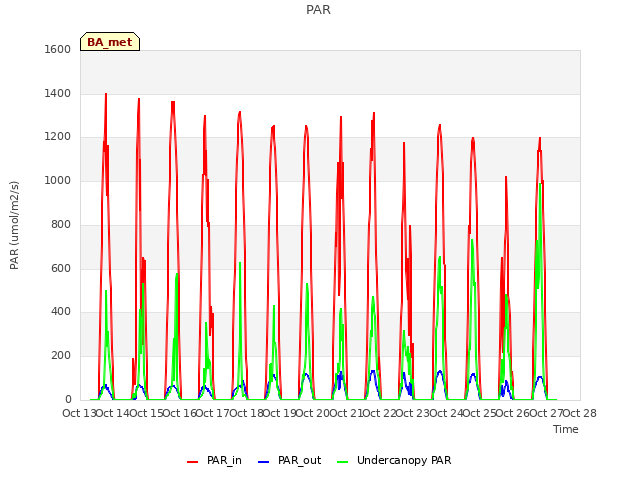Click the 1000 y-axis tick label
This screenshot has width=640, height=480.
pyautogui.click(x=58, y=180)
